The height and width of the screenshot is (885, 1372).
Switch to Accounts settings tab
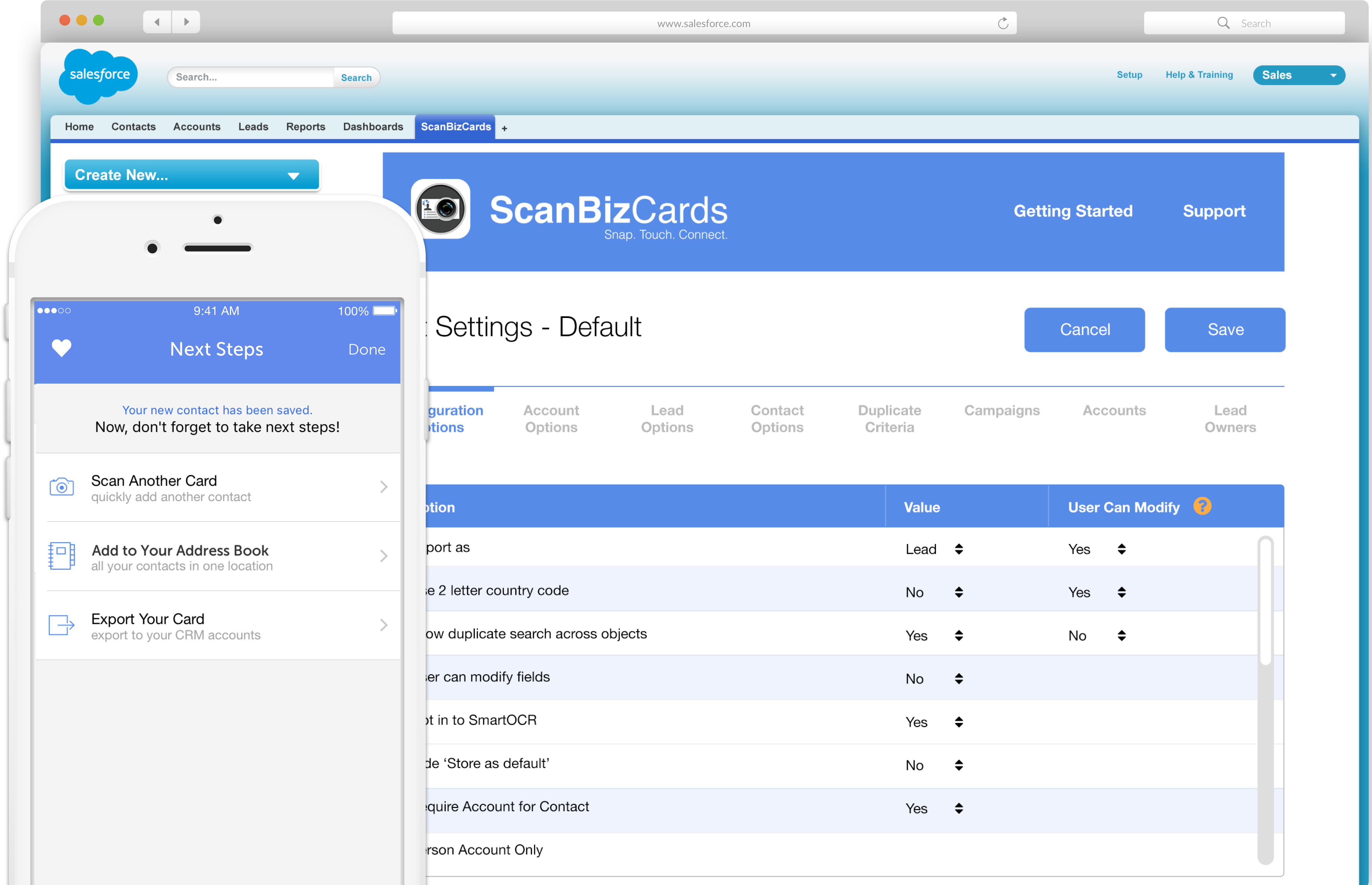point(1114,410)
